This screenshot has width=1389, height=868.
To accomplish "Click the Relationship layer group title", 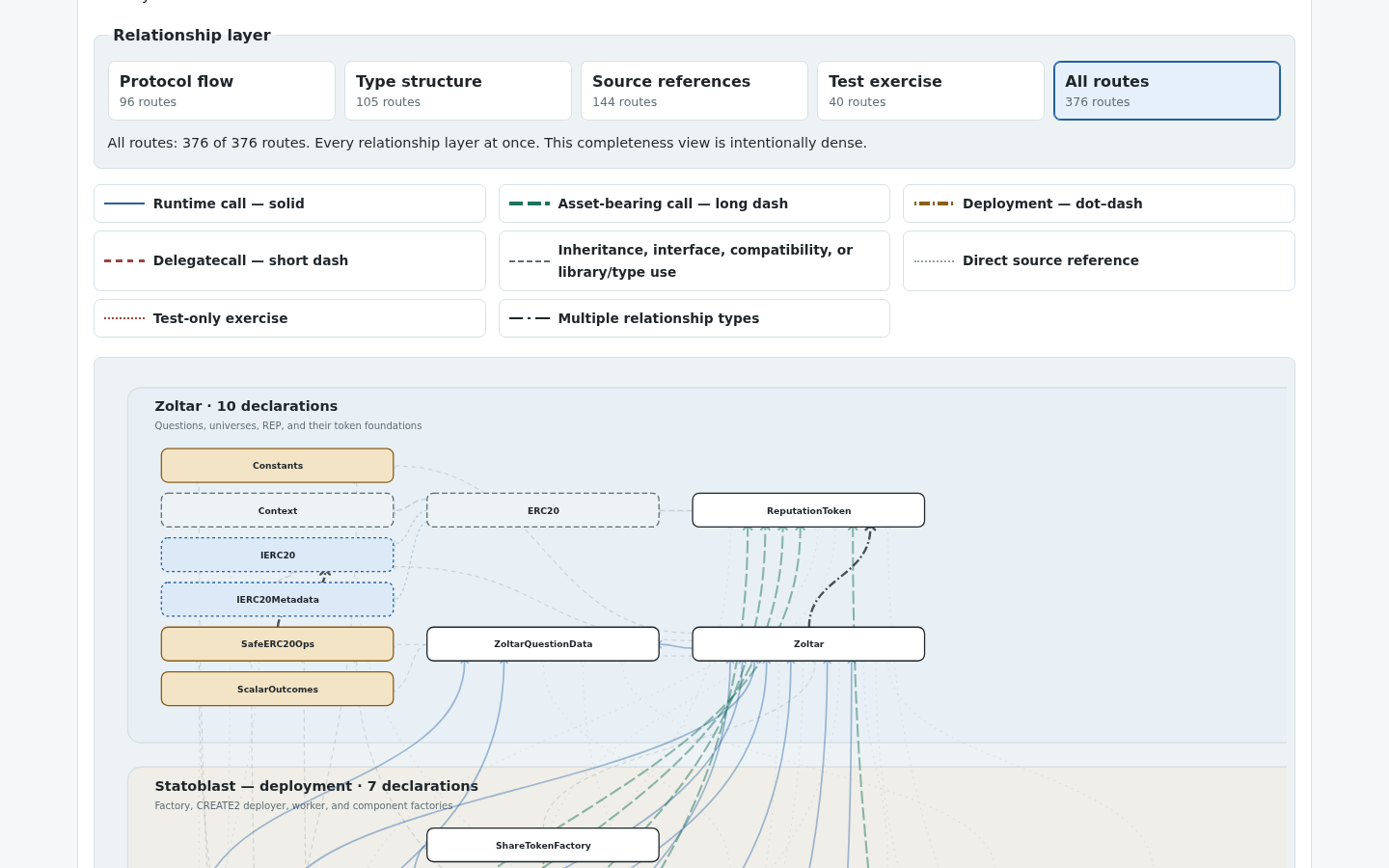I will (192, 35).
